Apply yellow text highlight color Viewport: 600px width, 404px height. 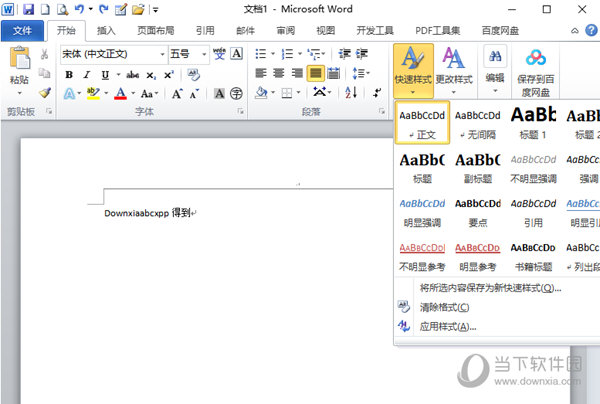(93, 93)
